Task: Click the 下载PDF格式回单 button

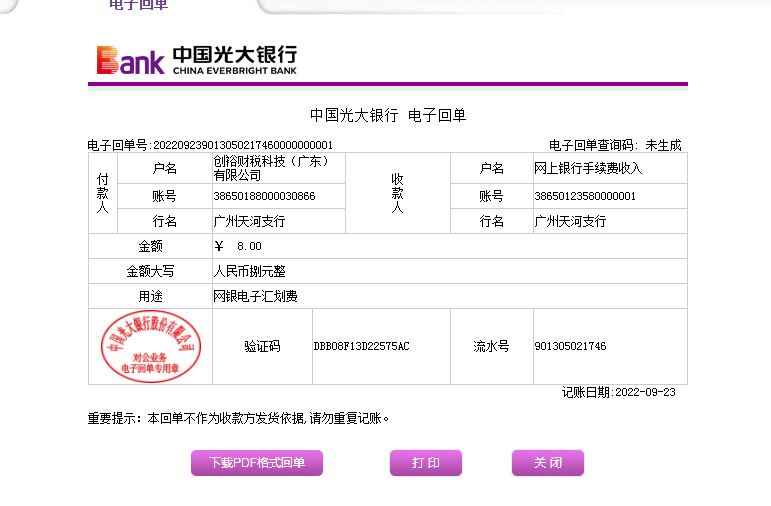Action: click(257, 463)
